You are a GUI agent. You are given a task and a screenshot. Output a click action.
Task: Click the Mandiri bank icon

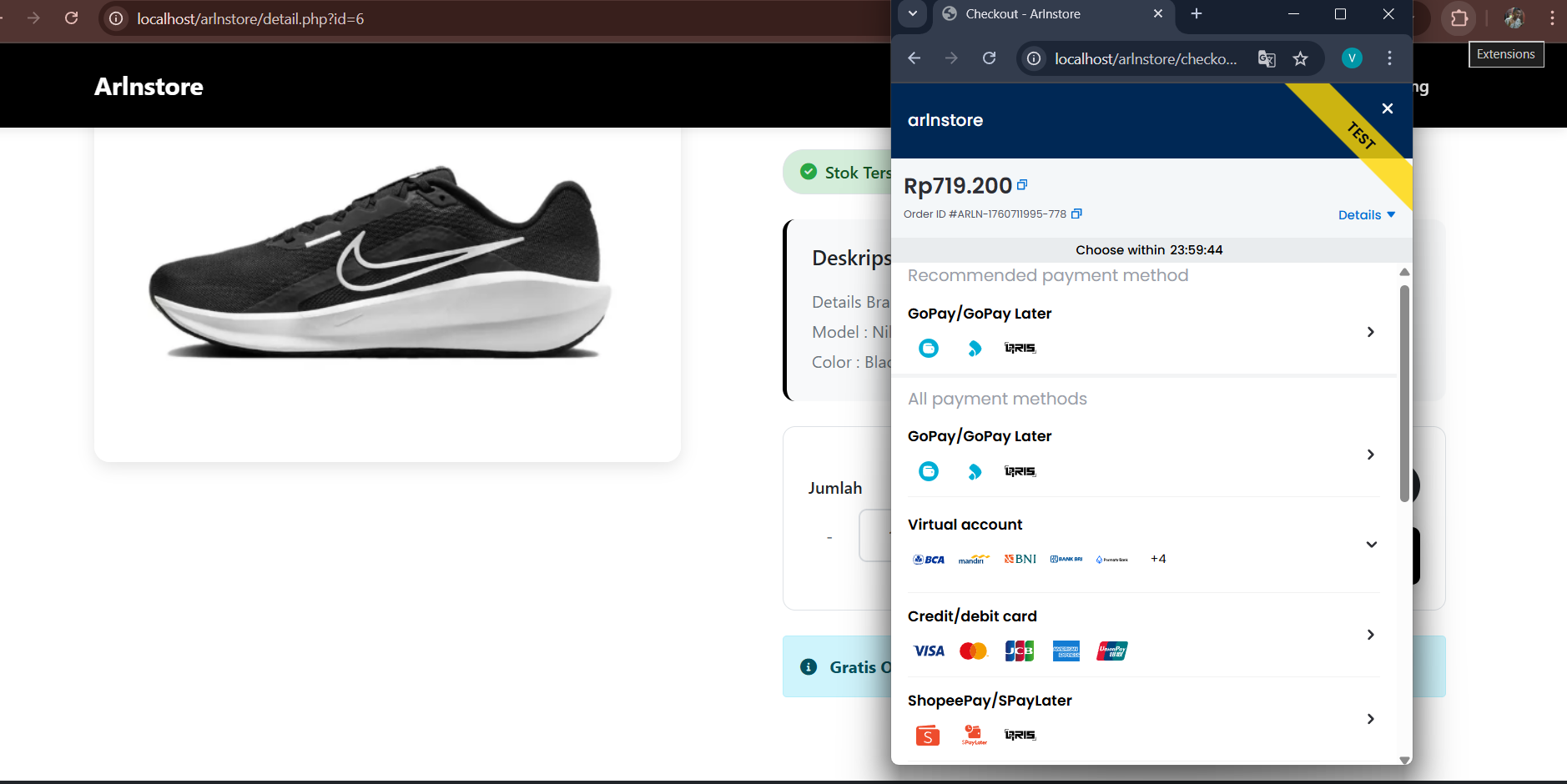(972, 560)
